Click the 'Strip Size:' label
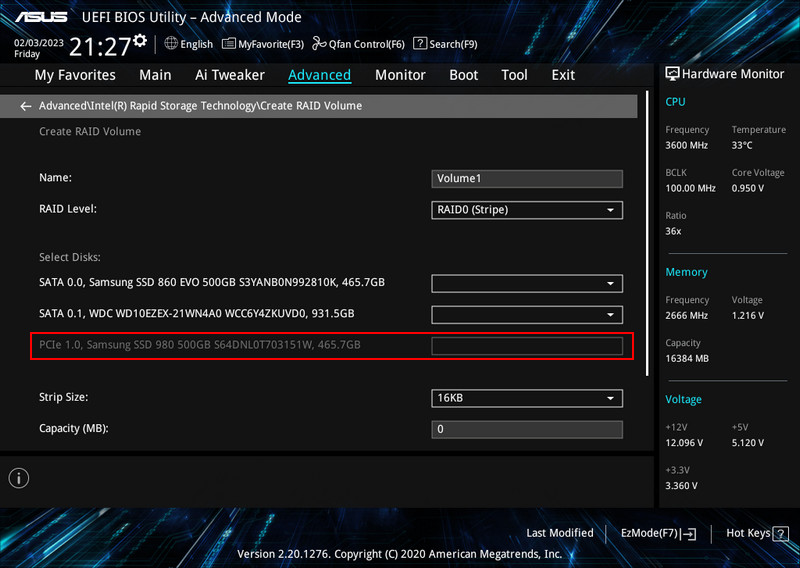Image resolution: width=800 pixels, height=568 pixels. (63, 397)
